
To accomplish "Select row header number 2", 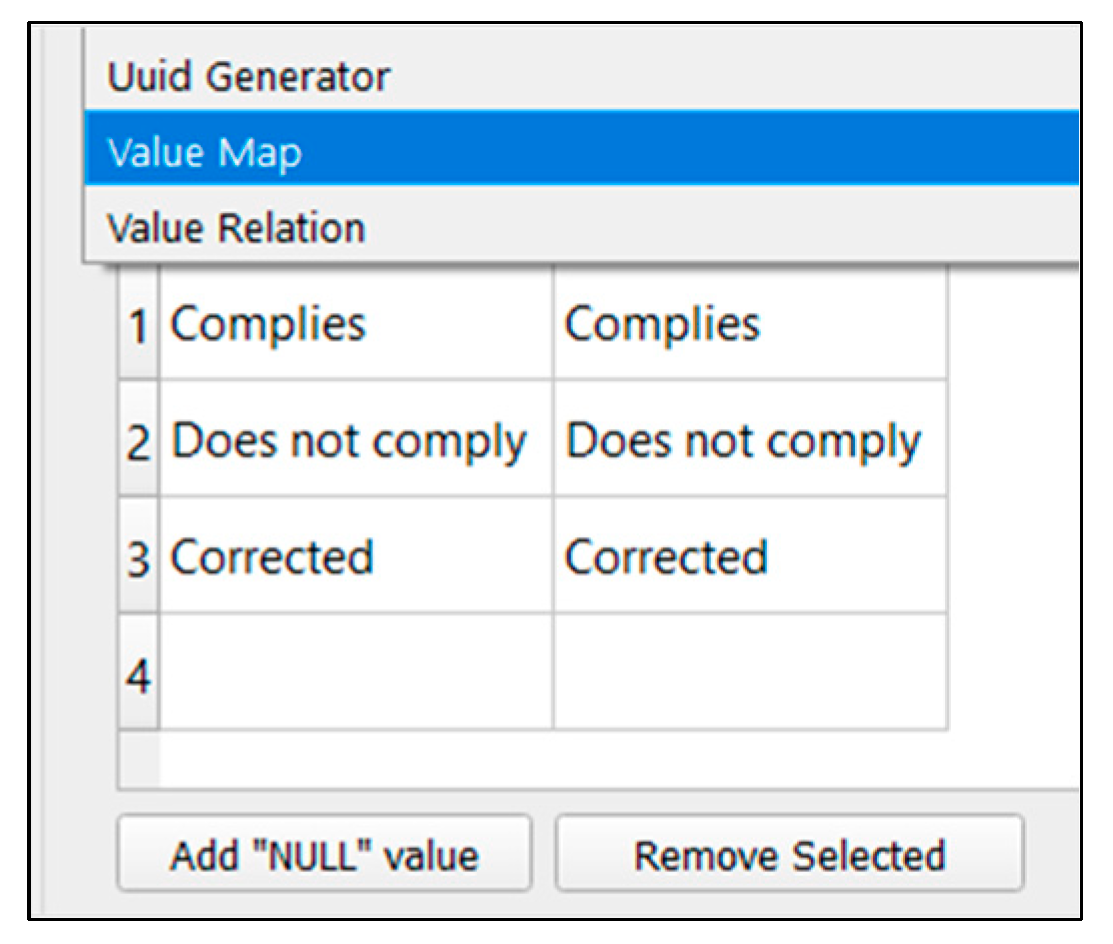I will (x=139, y=443).
